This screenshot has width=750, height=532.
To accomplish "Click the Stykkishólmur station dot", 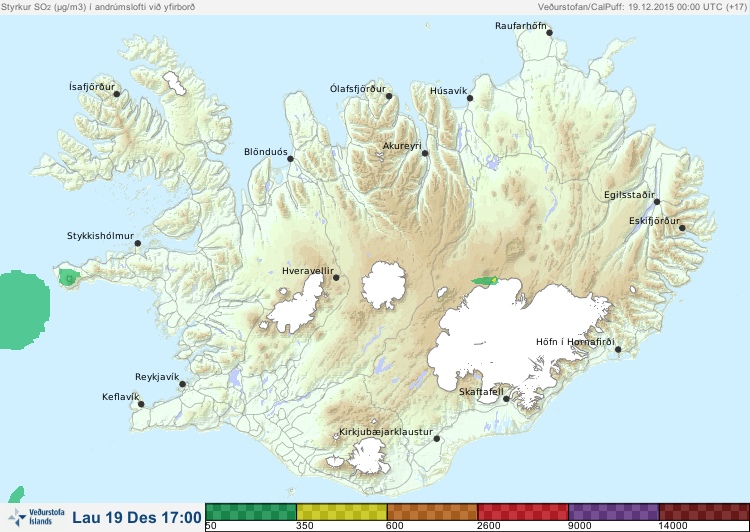I will click(138, 244).
